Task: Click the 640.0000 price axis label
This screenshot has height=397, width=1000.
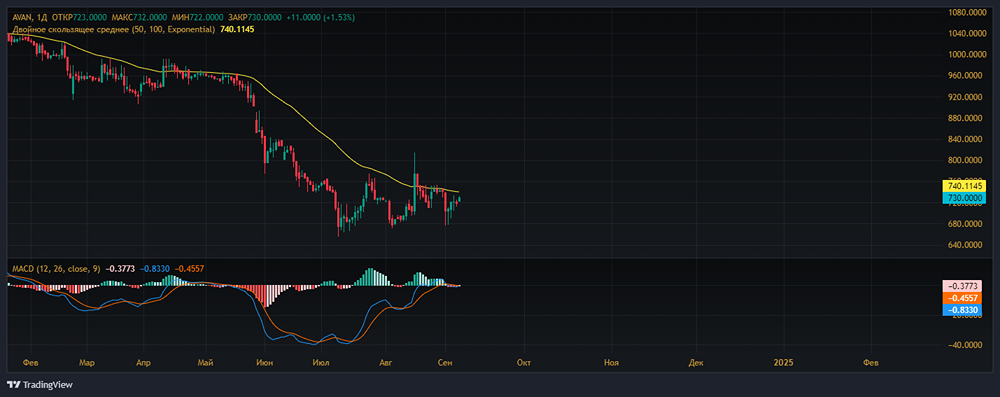Action: (x=965, y=245)
